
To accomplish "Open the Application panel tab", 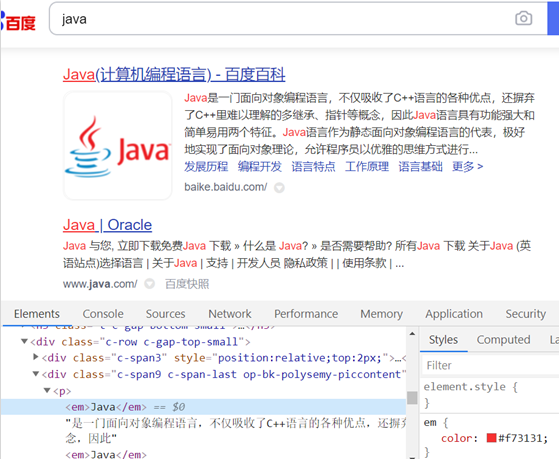I will coord(454,314).
